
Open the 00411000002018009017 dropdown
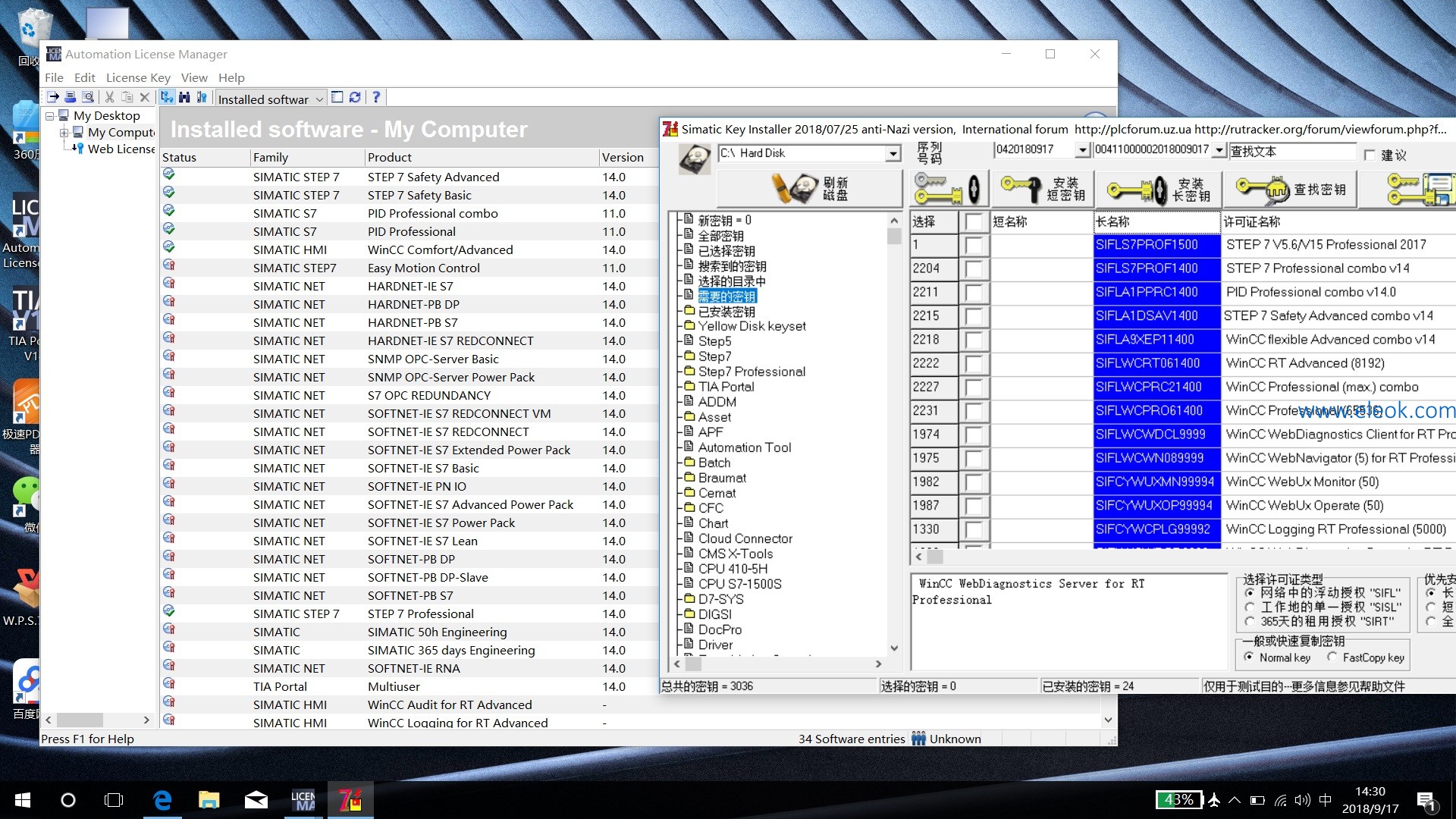coord(1219,149)
